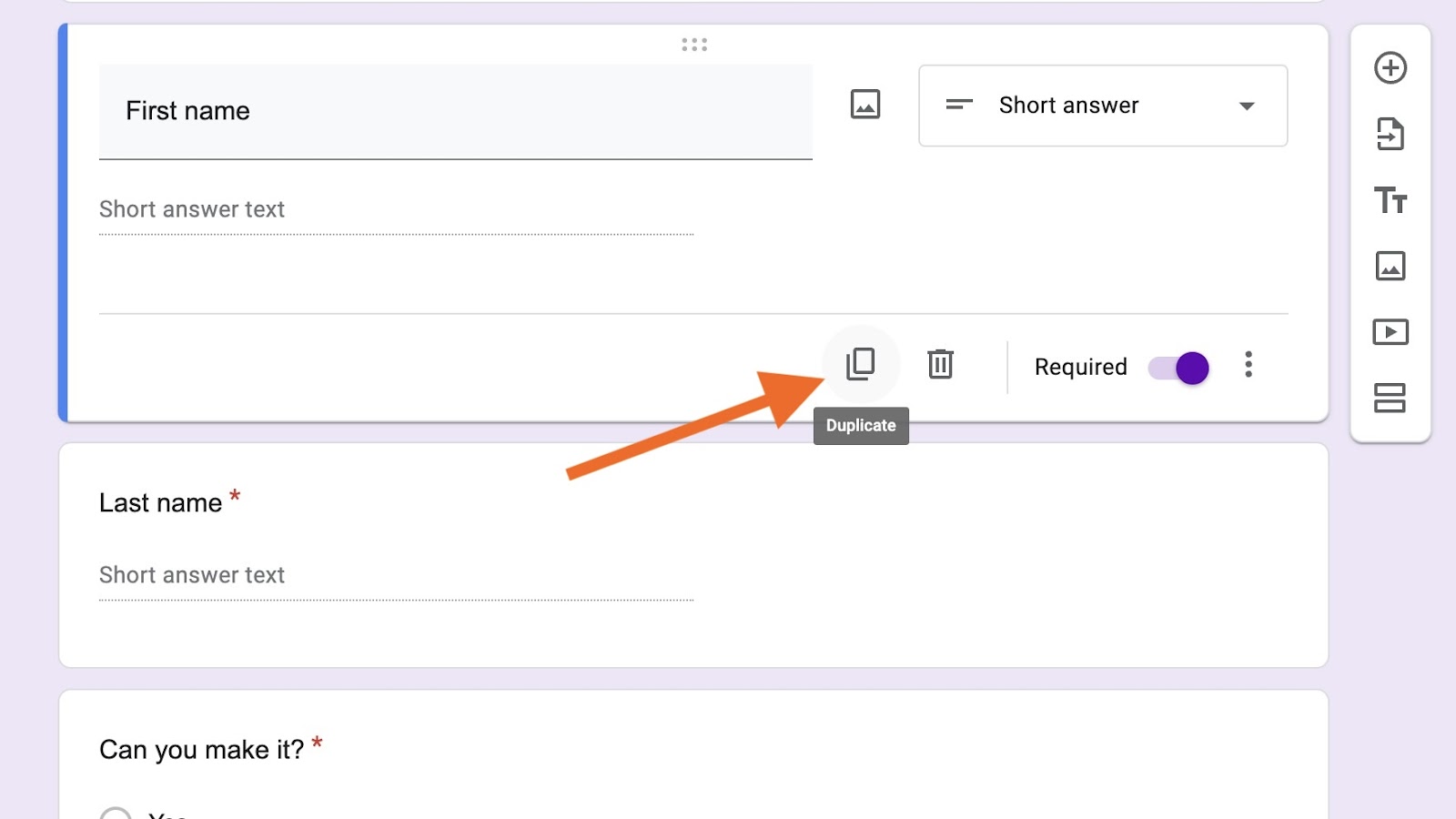The width and height of the screenshot is (1456, 819).
Task: Add a new section from the sidebar
Action: pyautogui.click(x=1390, y=398)
